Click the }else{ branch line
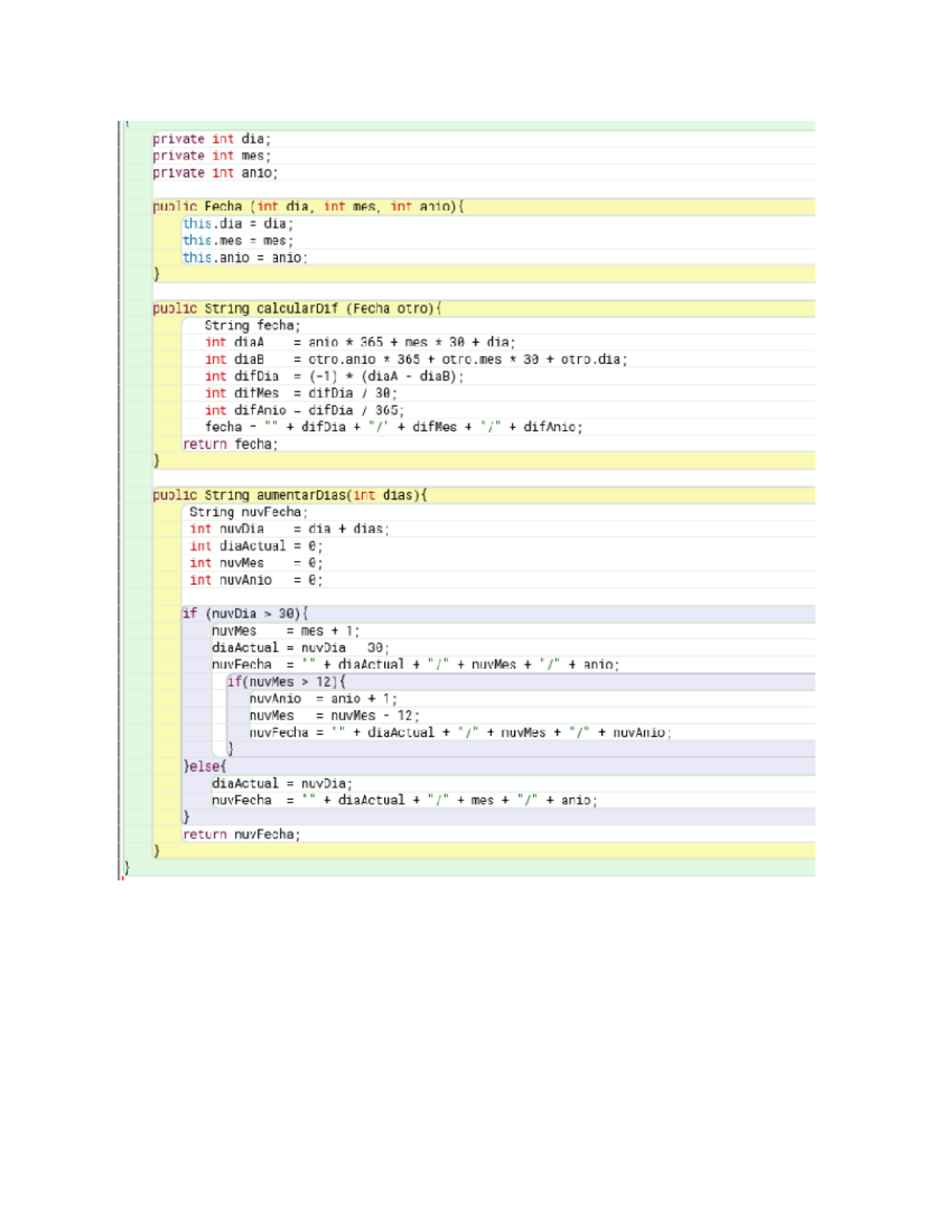952x1232 pixels. tap(205, 767)
